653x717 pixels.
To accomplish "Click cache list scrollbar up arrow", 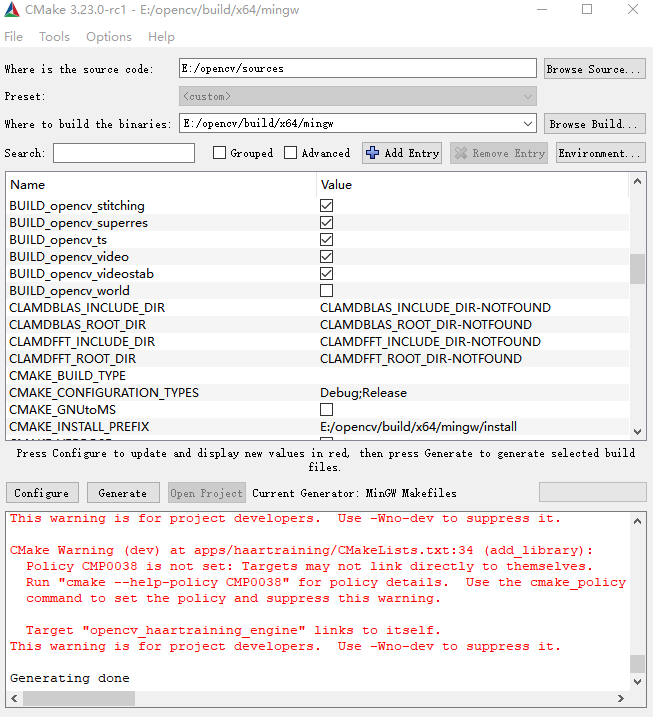I will tap(637, 182).
